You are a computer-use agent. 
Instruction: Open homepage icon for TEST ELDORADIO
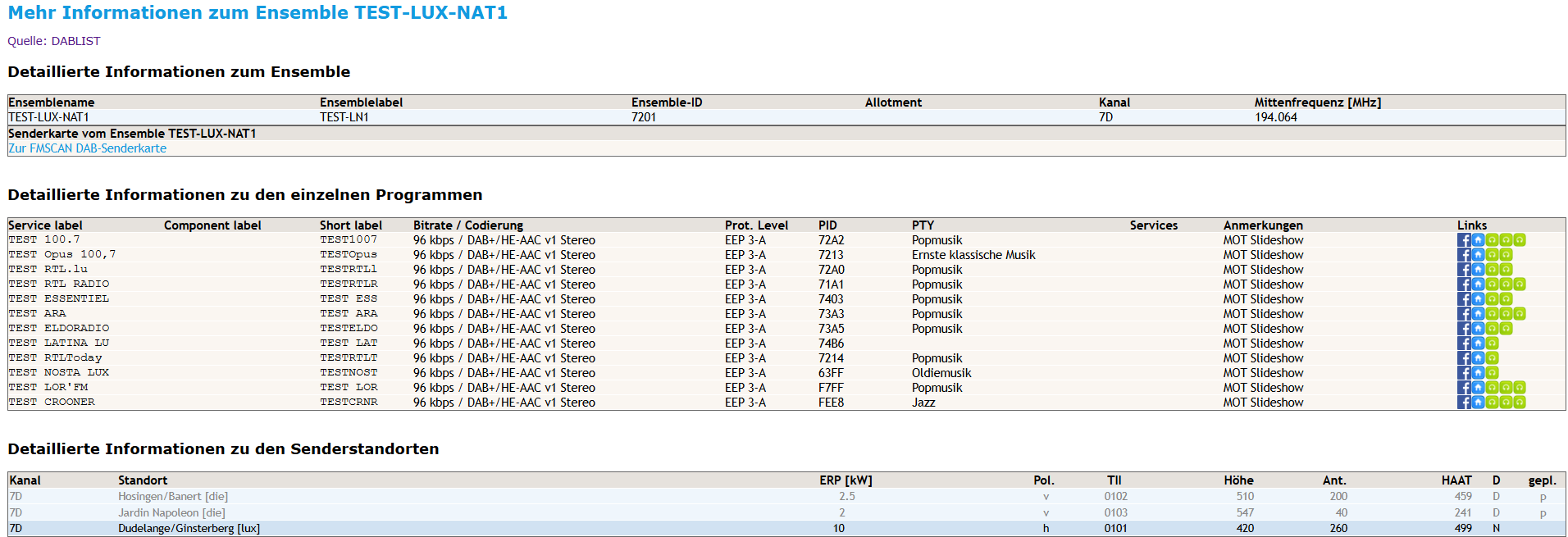(x=1478, y=329)
